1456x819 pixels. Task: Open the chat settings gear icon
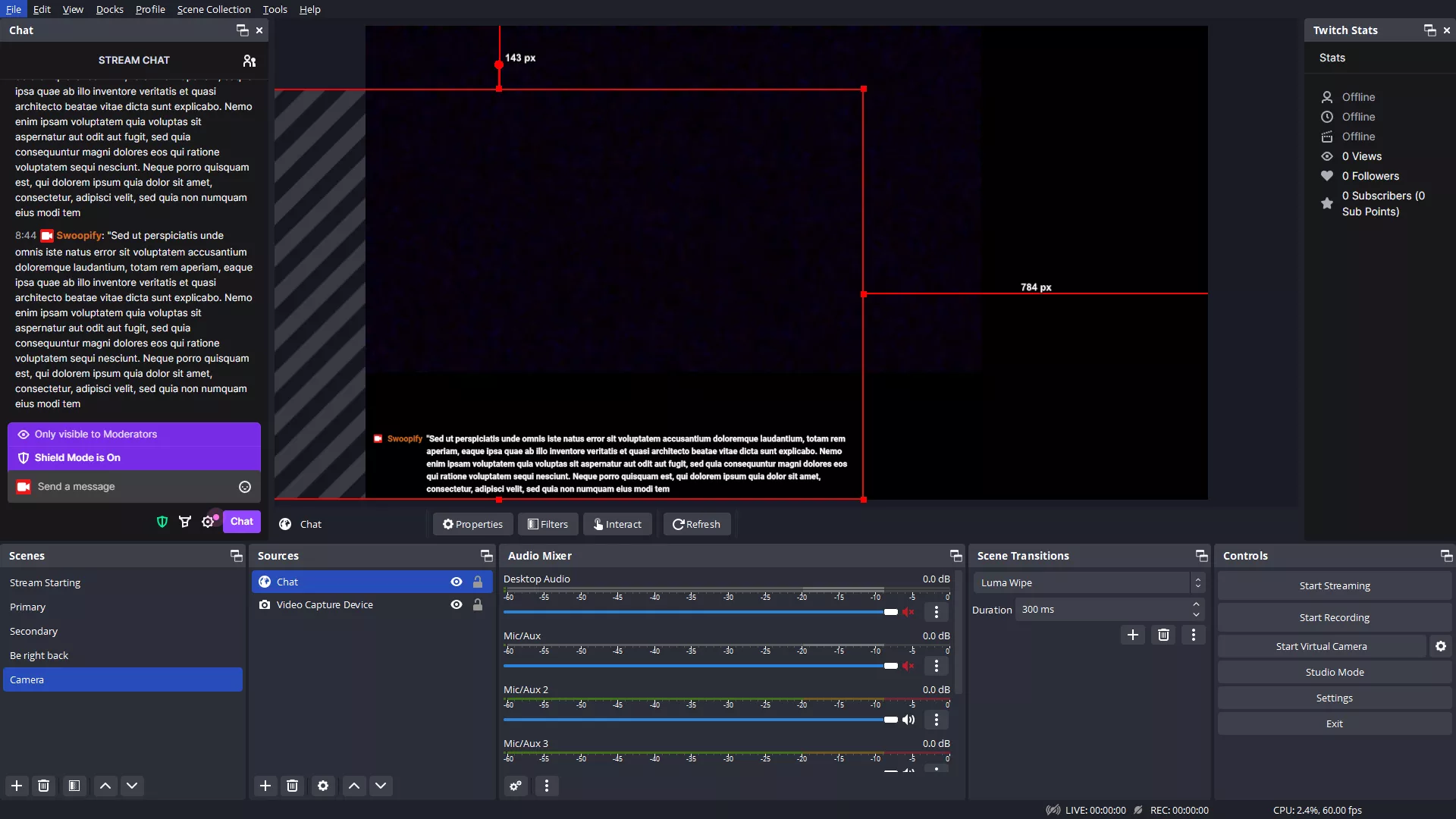208,522
